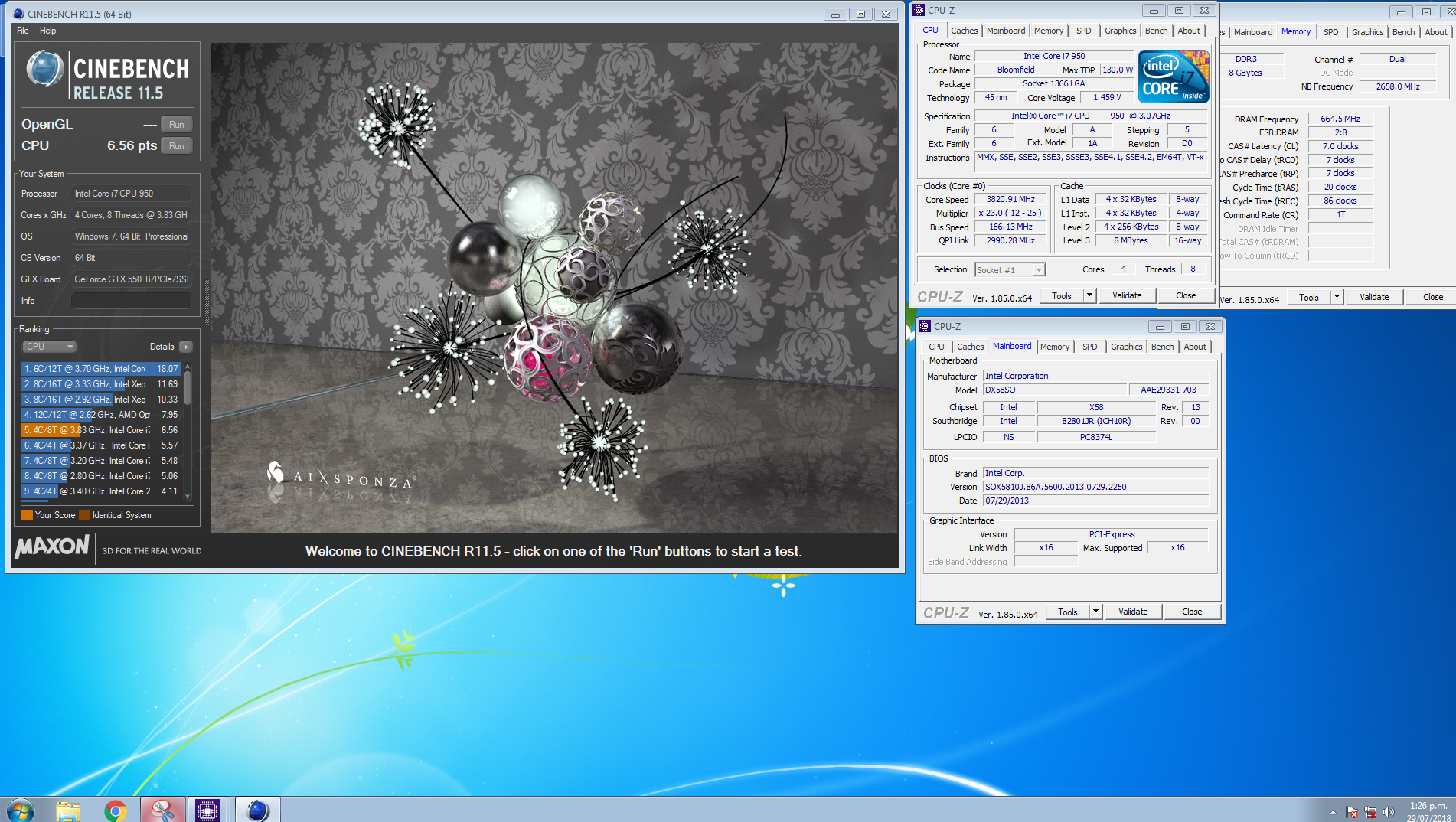
Task: Click the empty Info field in Your System
Action: coord(132,301)
